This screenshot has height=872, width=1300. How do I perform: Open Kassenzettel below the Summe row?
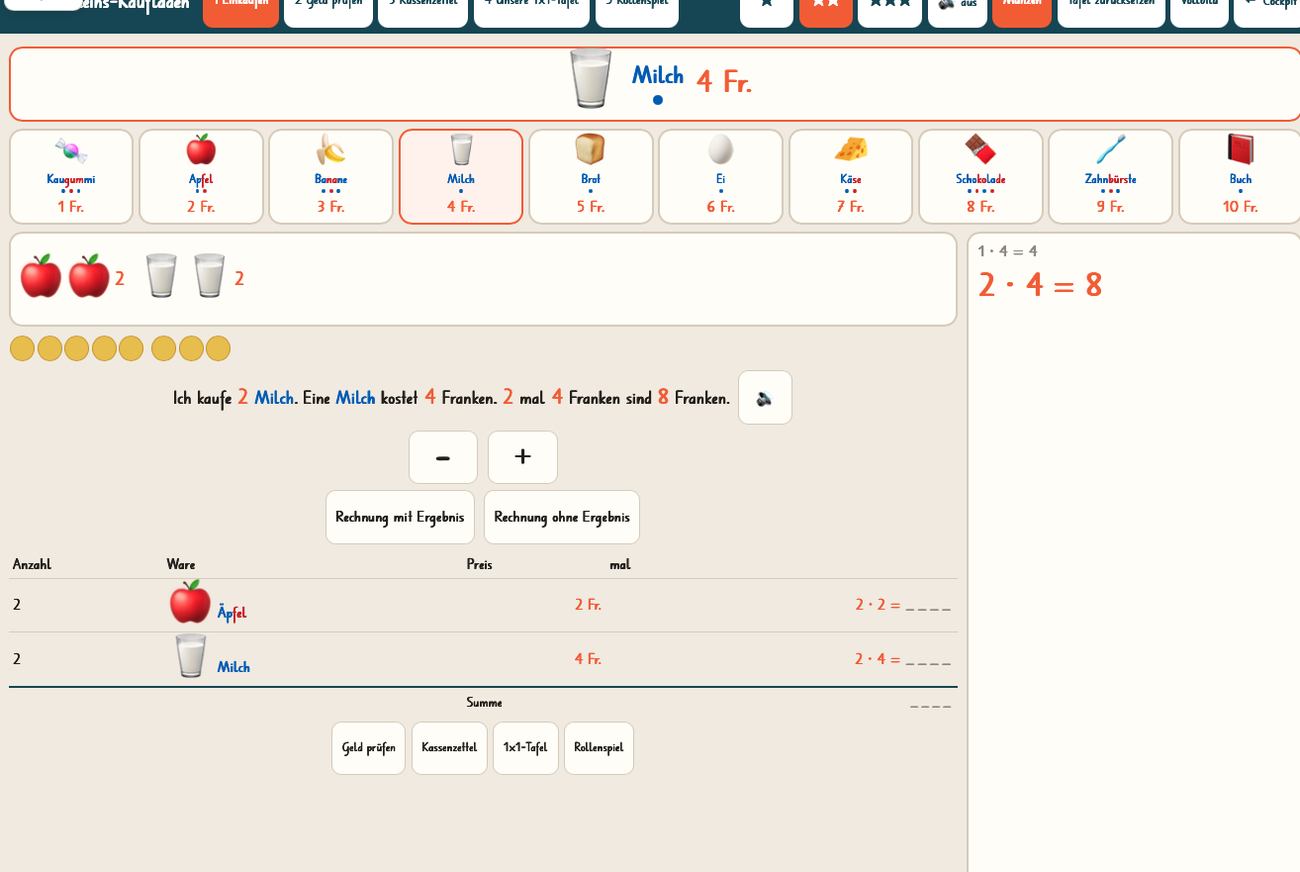click(450, 748)
